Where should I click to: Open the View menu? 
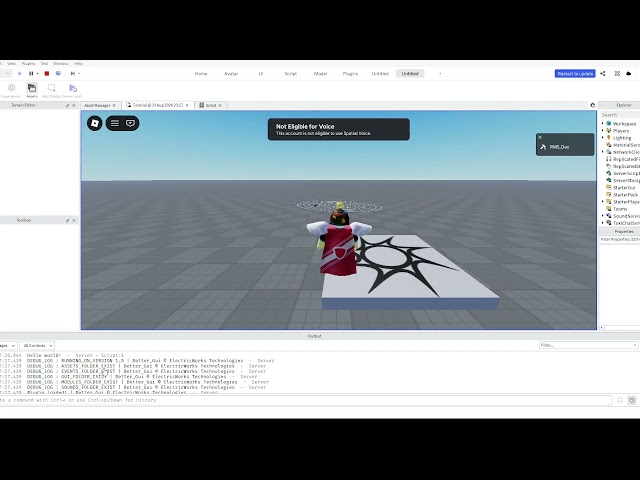click(x=11, y=64)
